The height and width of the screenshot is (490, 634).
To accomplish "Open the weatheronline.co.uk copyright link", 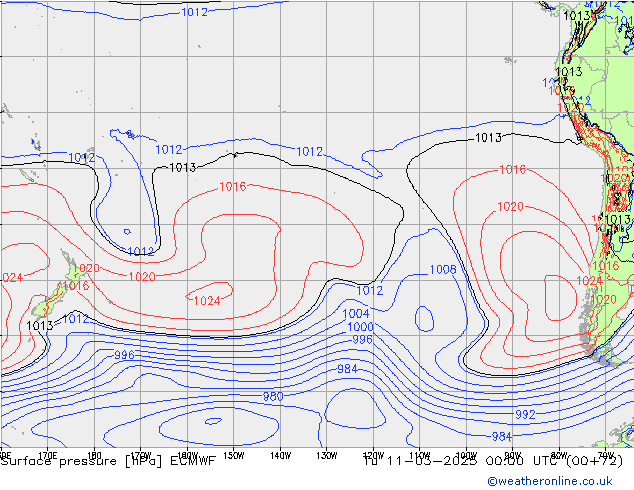I will click(x=550, y=481).
